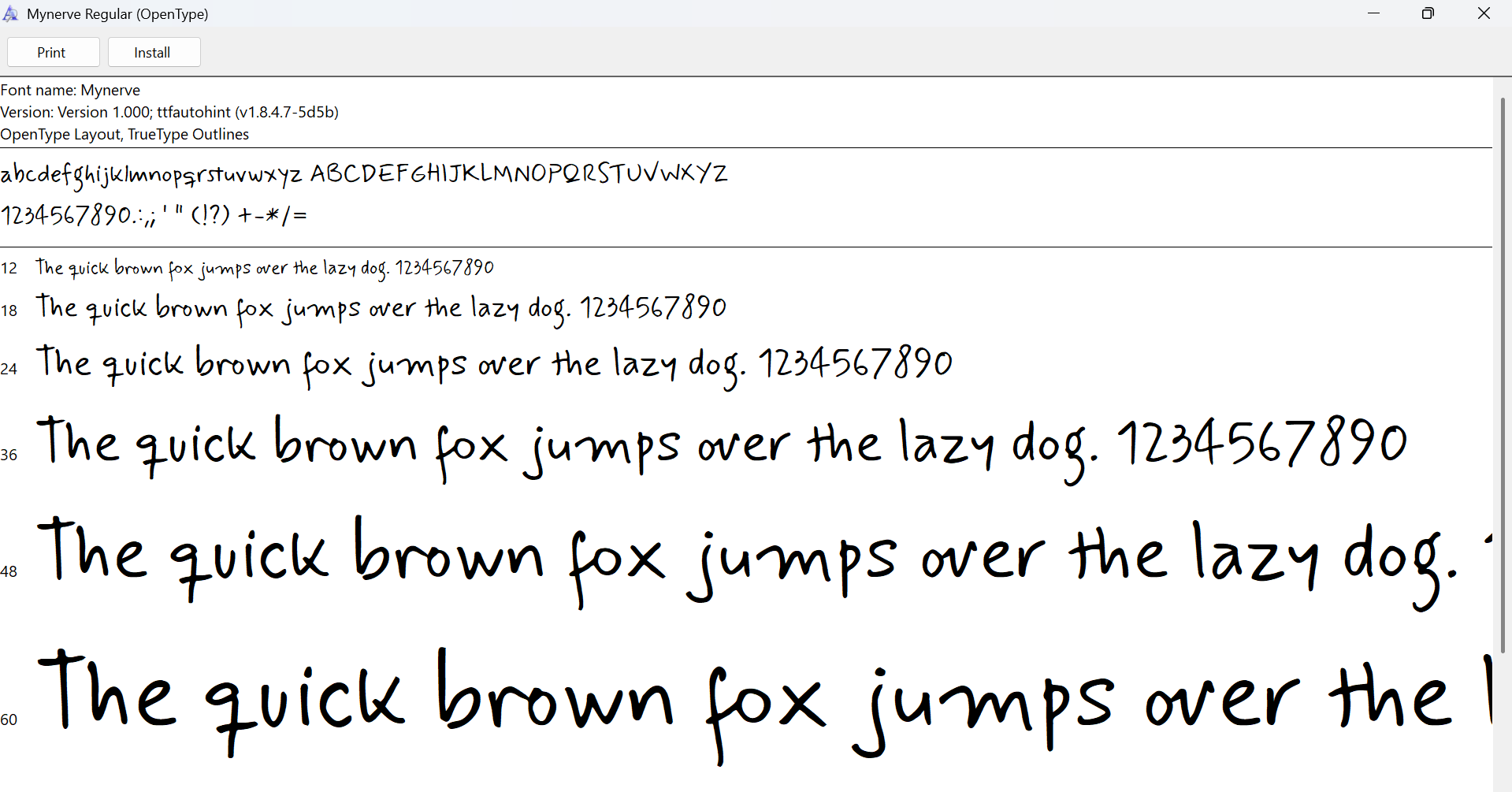This screenshot has height=792, width=1512.
Task: Click the vertical scrollbar thumb
Action: click(1503, 374)
